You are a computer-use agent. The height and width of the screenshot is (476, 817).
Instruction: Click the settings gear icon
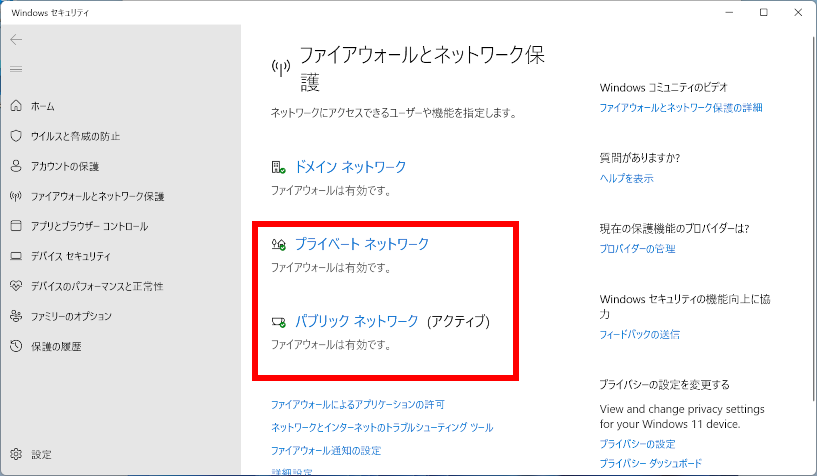pos(16,454)
